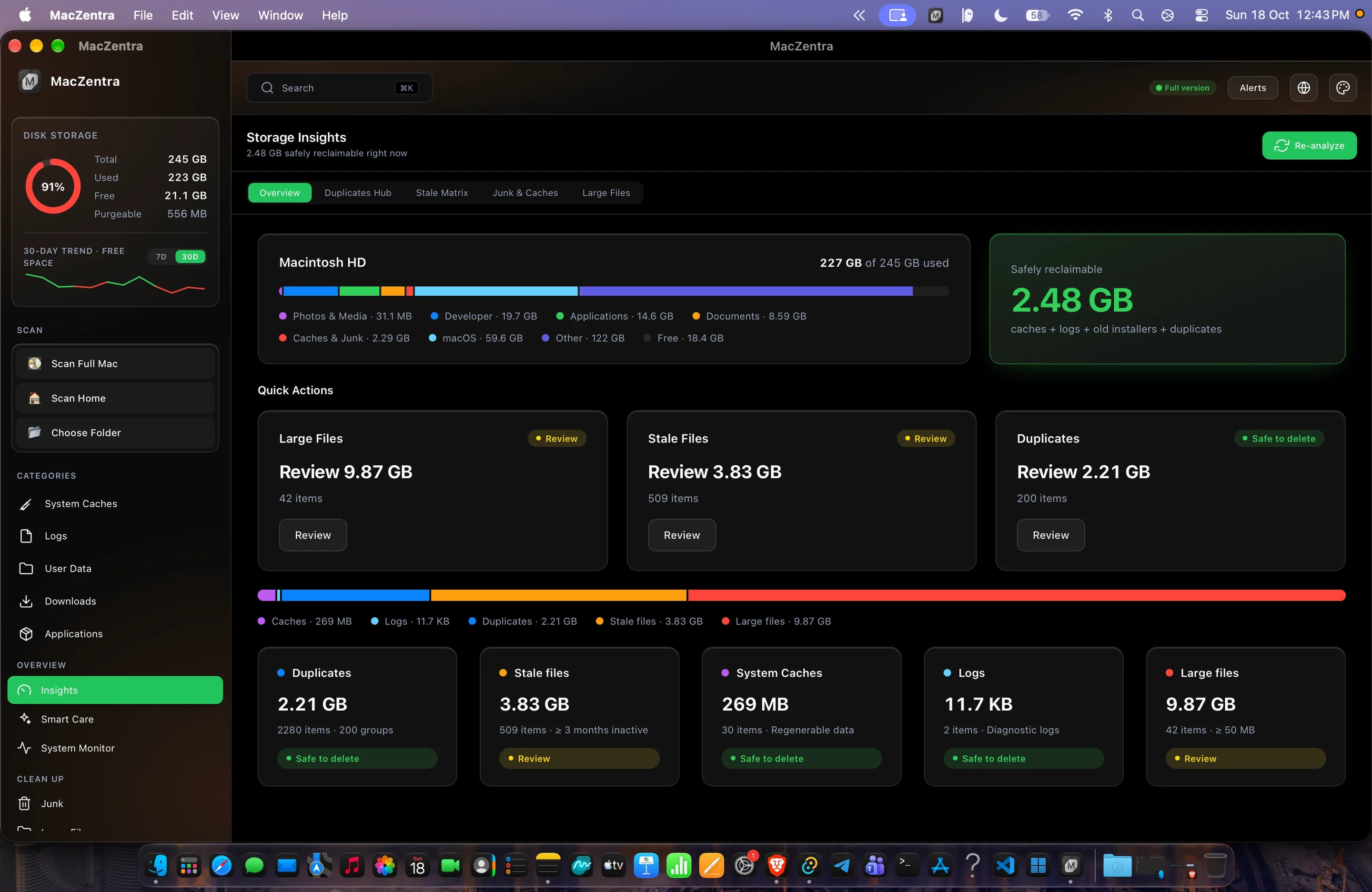Image resolution: width=1372 pixels, height=892 pixels.
Task: Click the blue Duplicates bar segment
Action: 355,595
